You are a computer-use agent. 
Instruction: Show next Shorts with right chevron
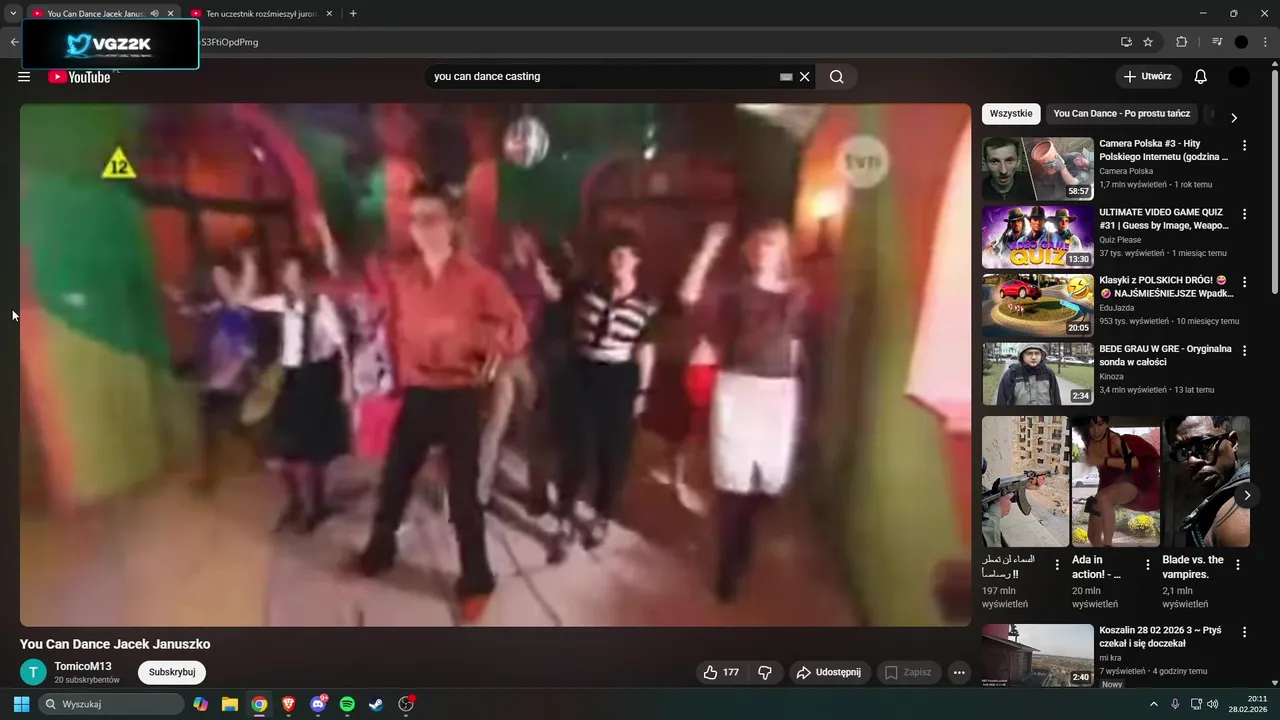point(1247,495)
